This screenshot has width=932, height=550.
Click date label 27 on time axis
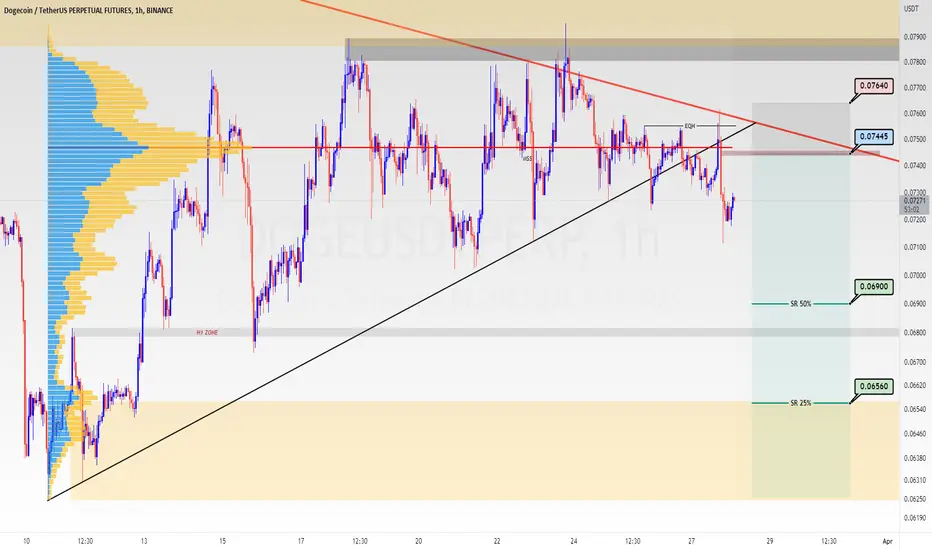click(691, 541)
